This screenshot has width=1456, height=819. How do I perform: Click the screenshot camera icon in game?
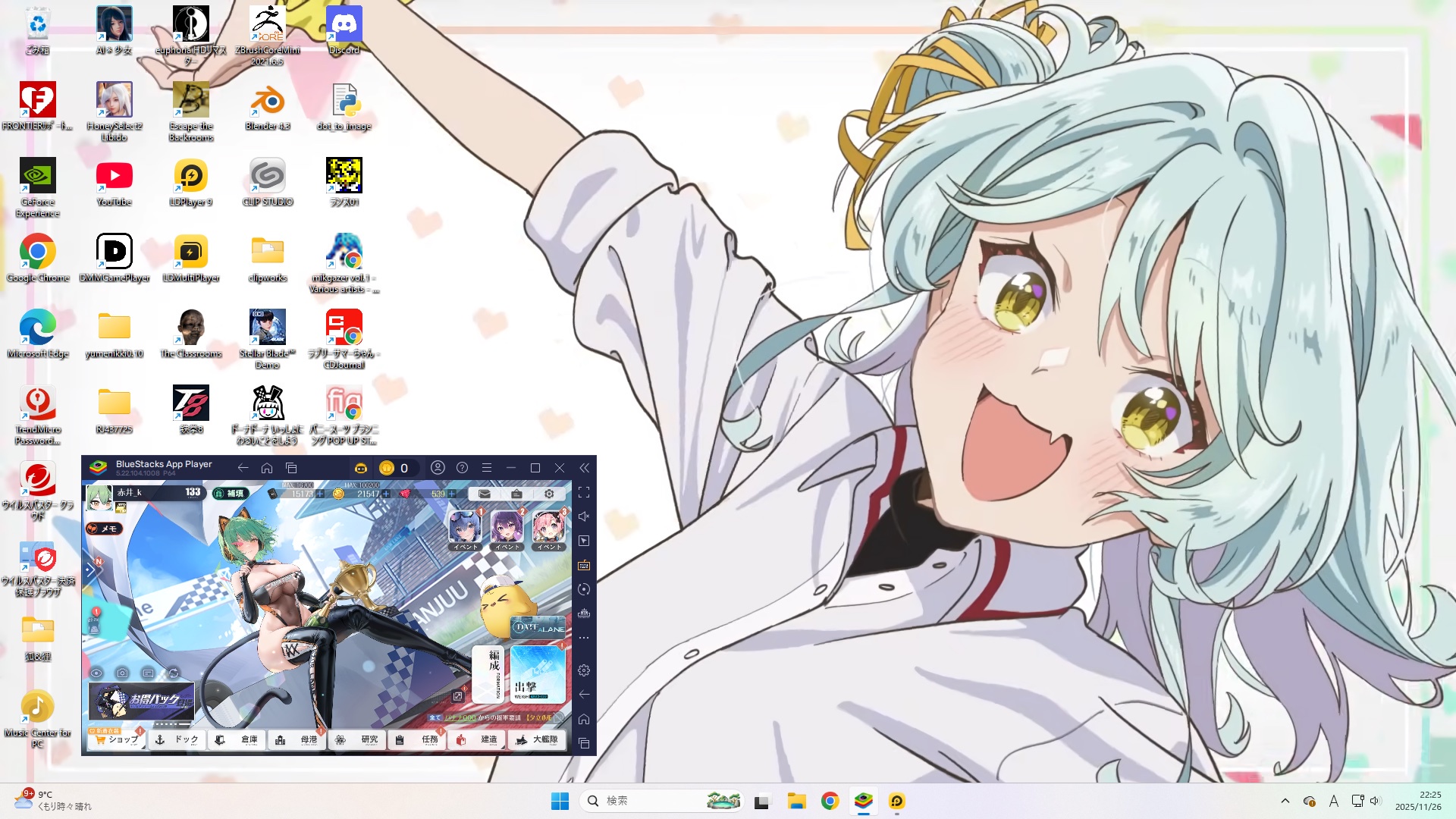(122, 673)
